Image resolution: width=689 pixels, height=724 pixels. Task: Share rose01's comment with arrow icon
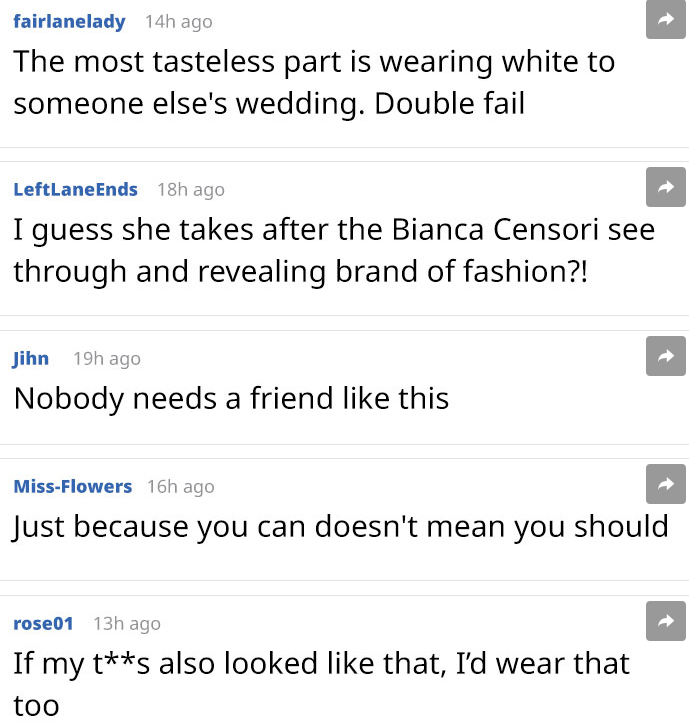[665, 621]
